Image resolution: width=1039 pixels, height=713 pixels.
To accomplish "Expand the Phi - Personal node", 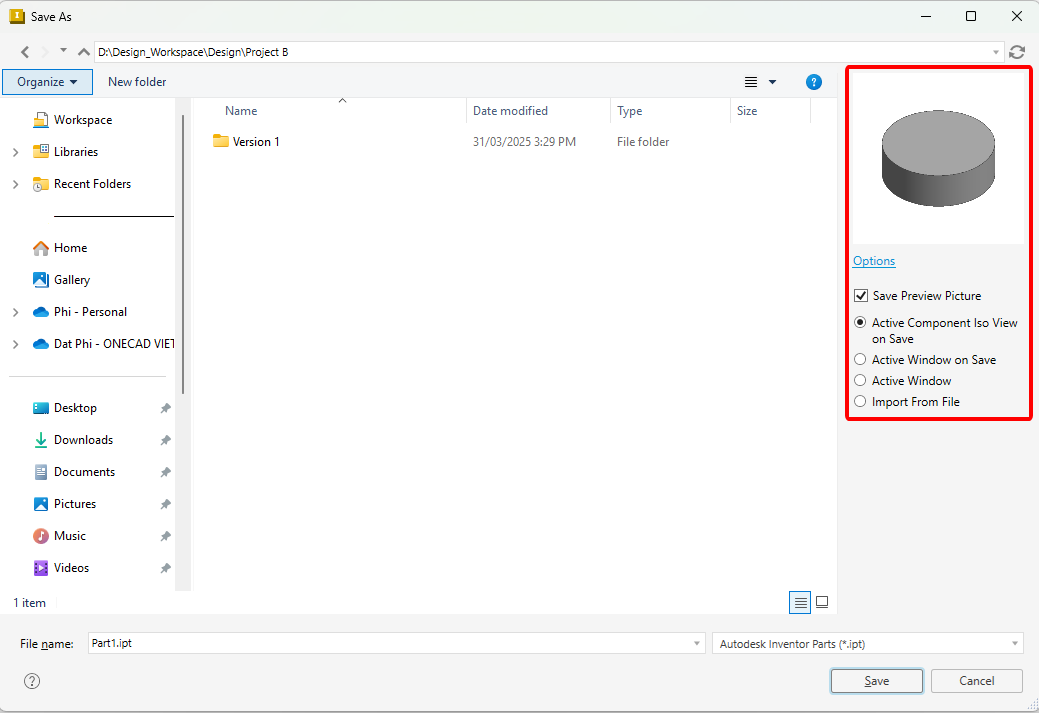I will click(15, 312).
